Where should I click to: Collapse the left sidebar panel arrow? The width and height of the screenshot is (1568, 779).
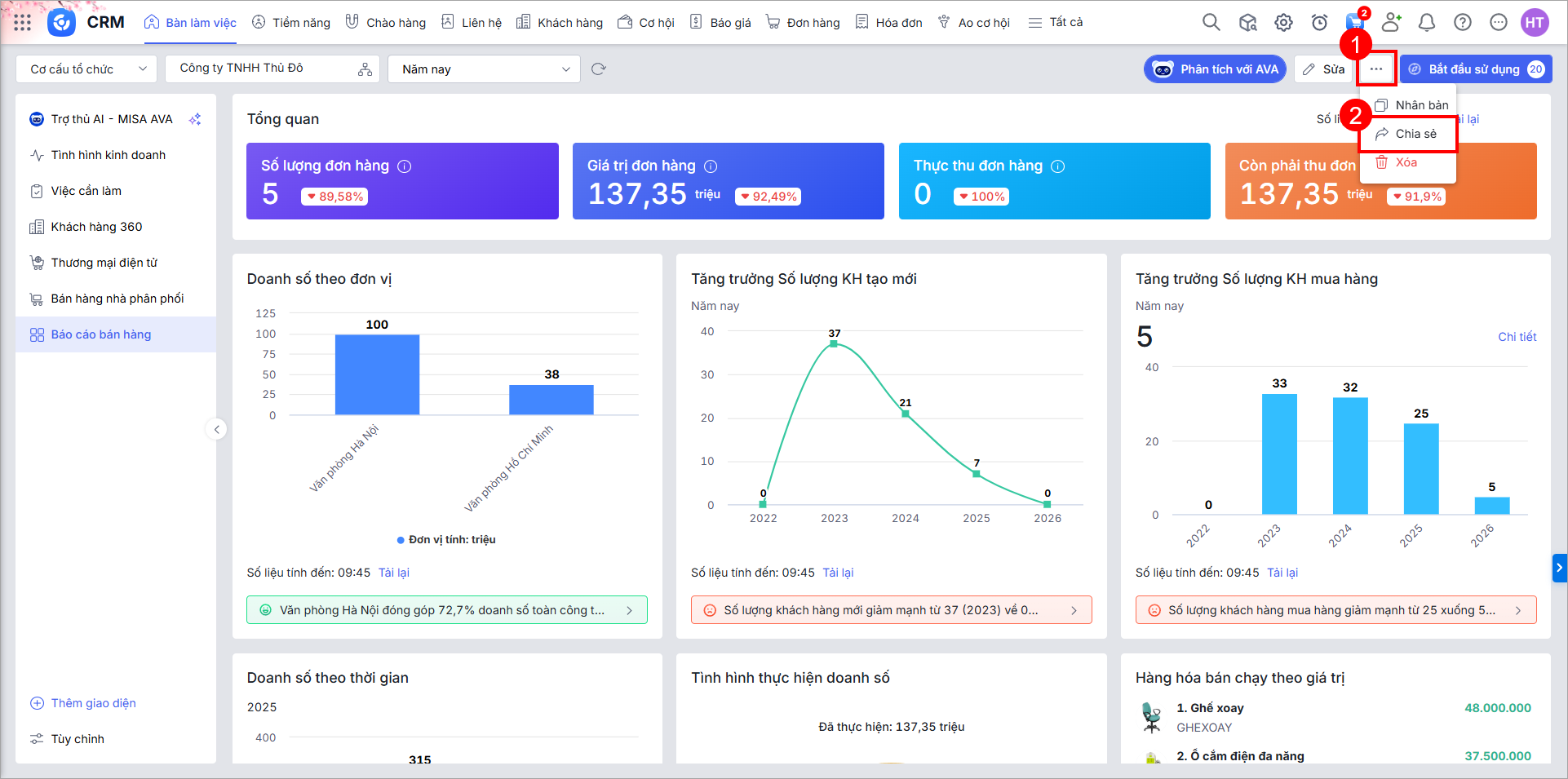(x=216, y=429)
